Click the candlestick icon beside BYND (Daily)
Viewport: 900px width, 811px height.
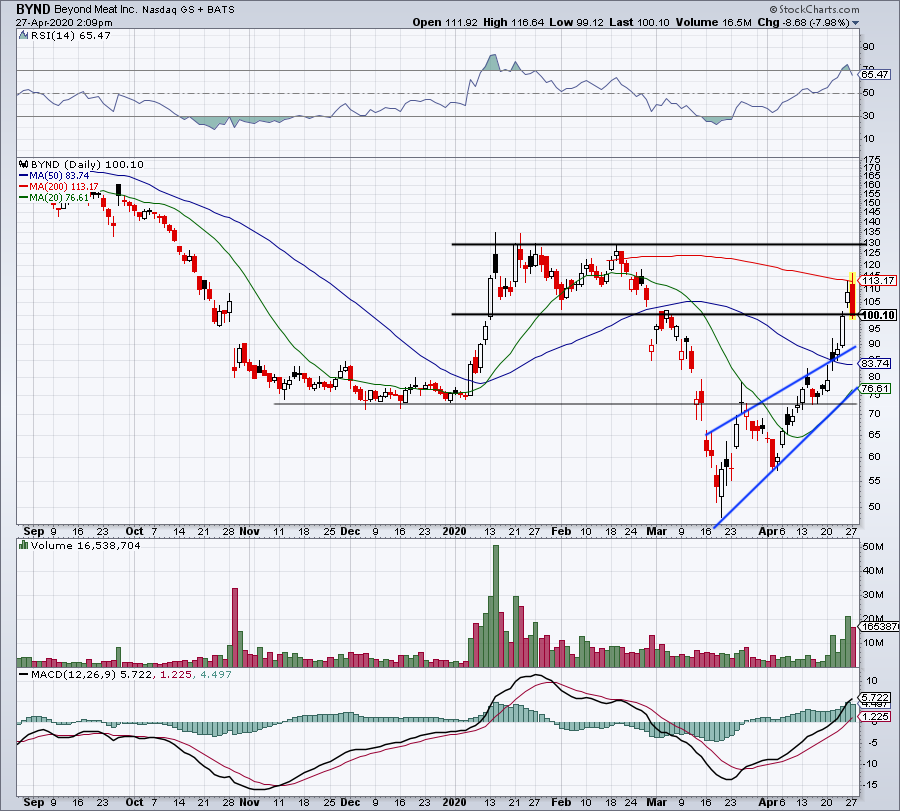pyautogui.click(x=24, y=164)
